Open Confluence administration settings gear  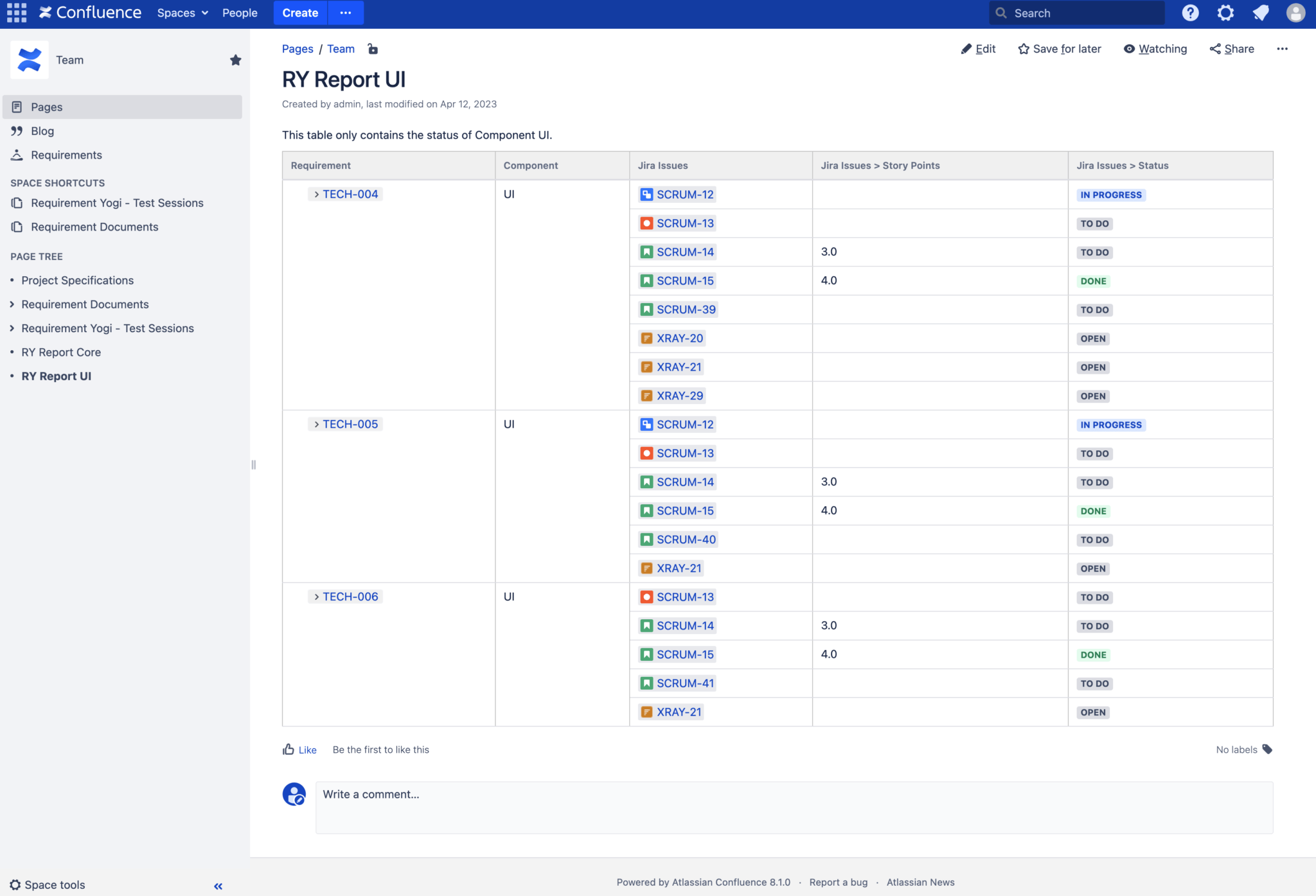coord(1225,13)
